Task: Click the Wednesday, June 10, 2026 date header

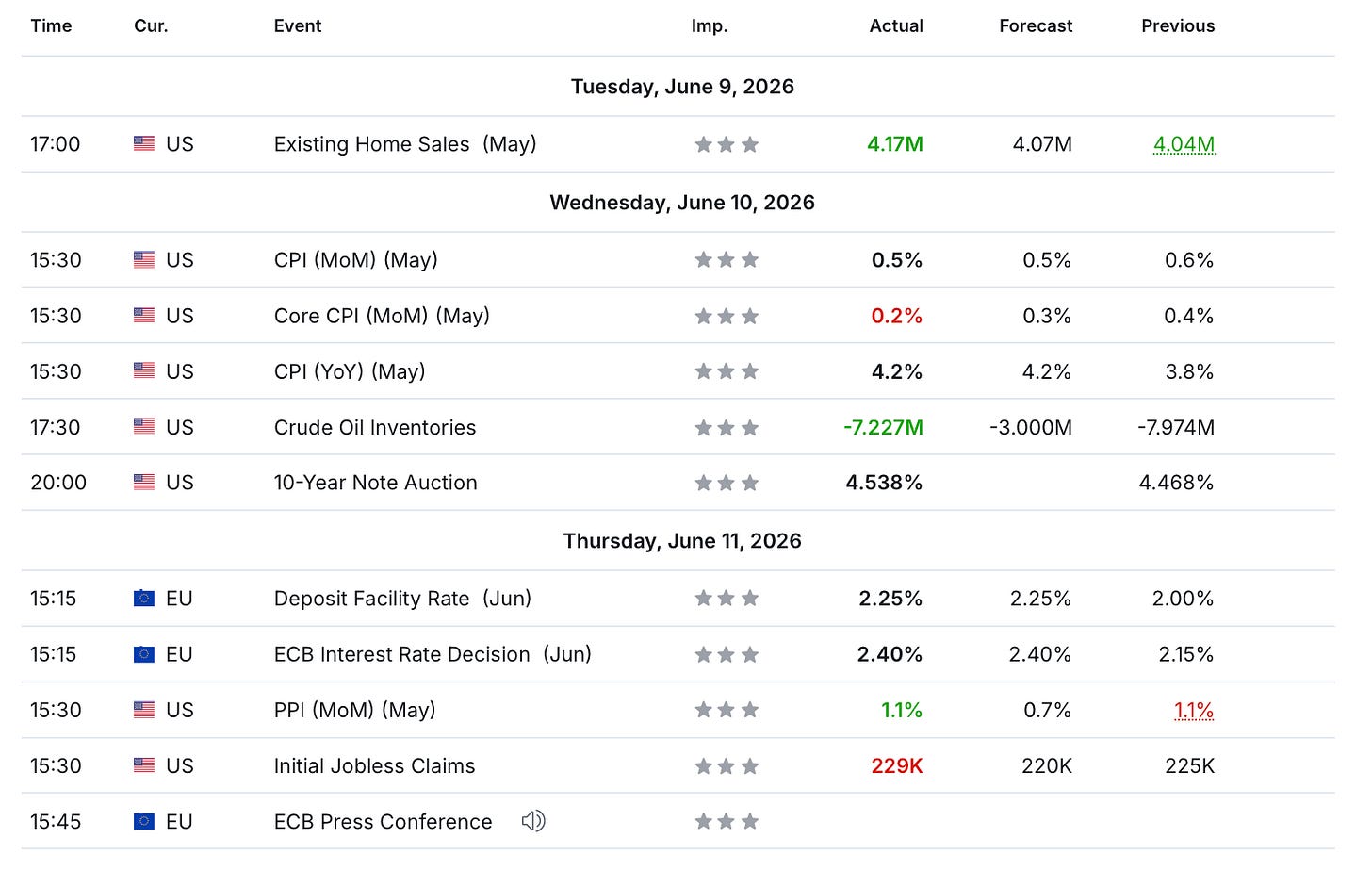Action: click(682, 203)
